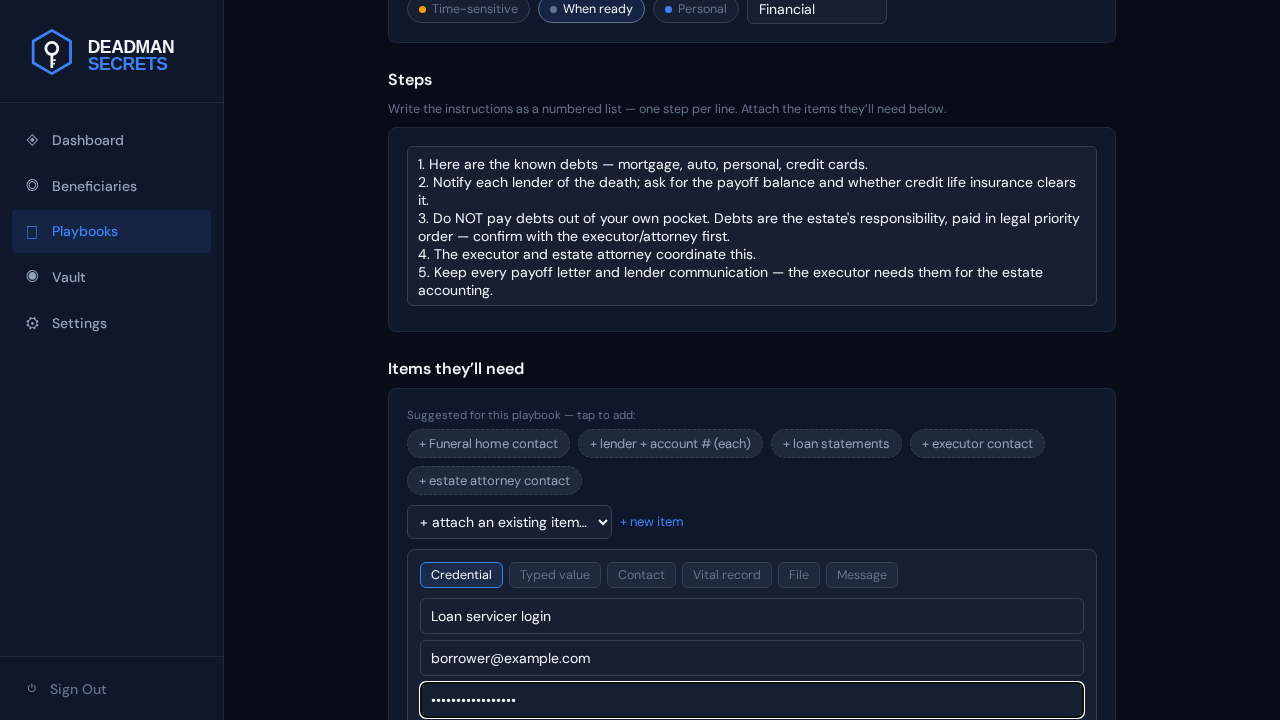This screenshot has width=1280, height=720.
Task: Click the Beneficiaries circle icon
Action: 32,185
